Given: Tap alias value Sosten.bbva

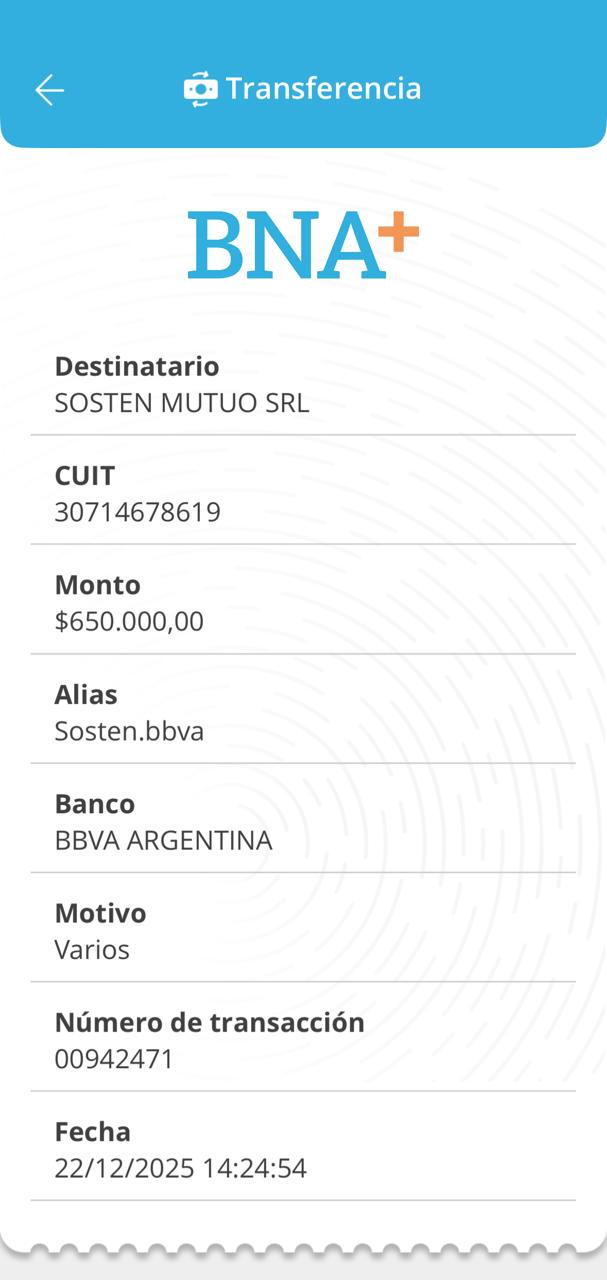Looking at the screenshot, I should point(129,731).
